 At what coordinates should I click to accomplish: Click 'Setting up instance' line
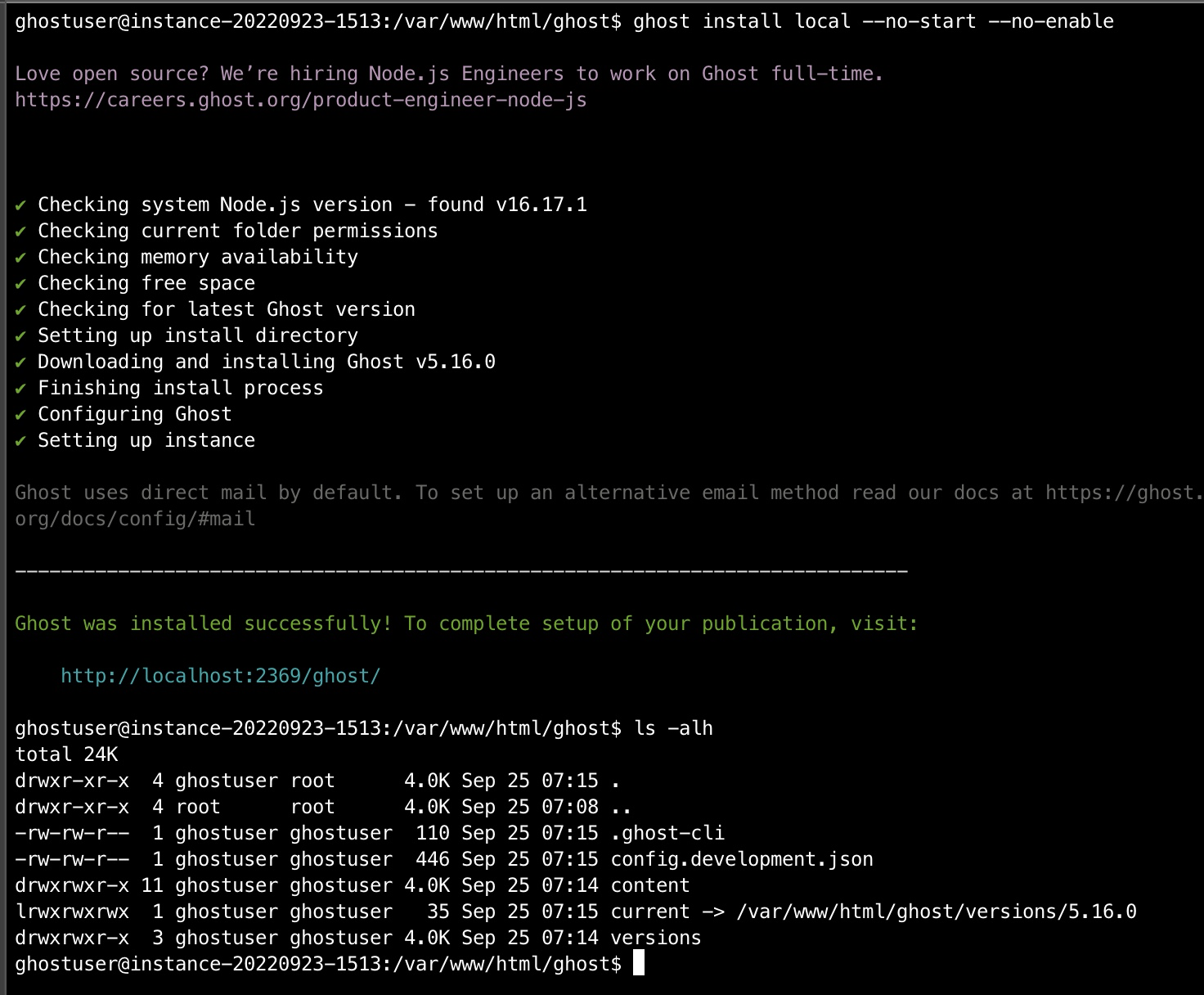click(x=146, y=440)
